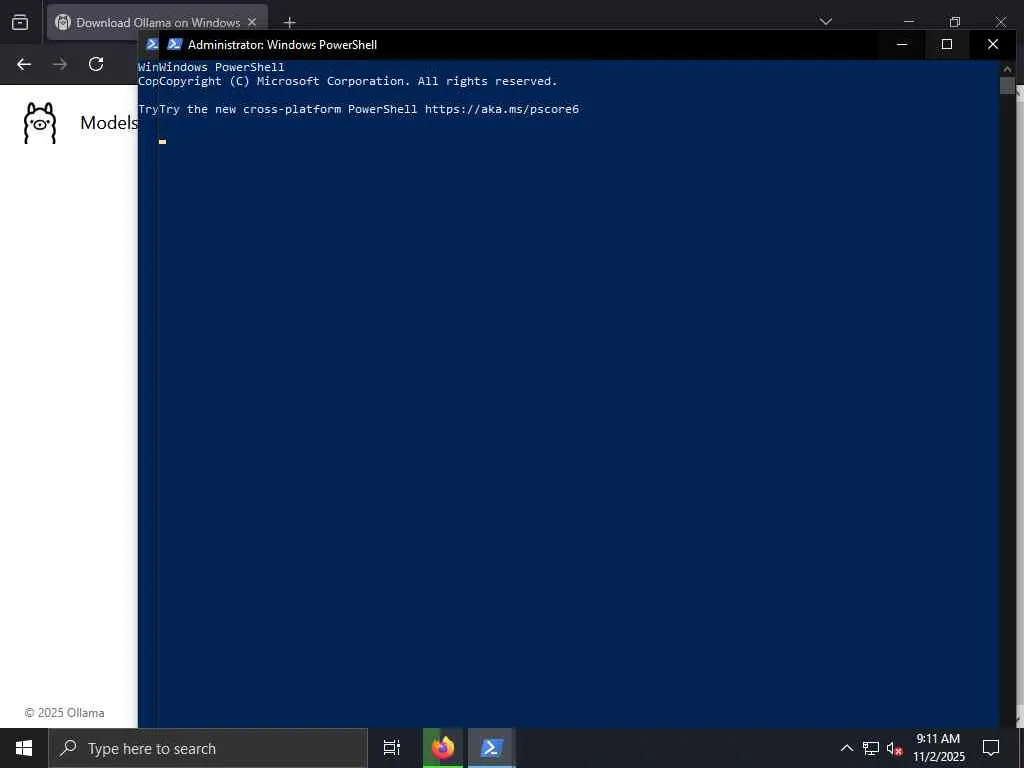Open the notification center icon
The width and height of the screenshot is (1024, 768).
coord(991,748)
